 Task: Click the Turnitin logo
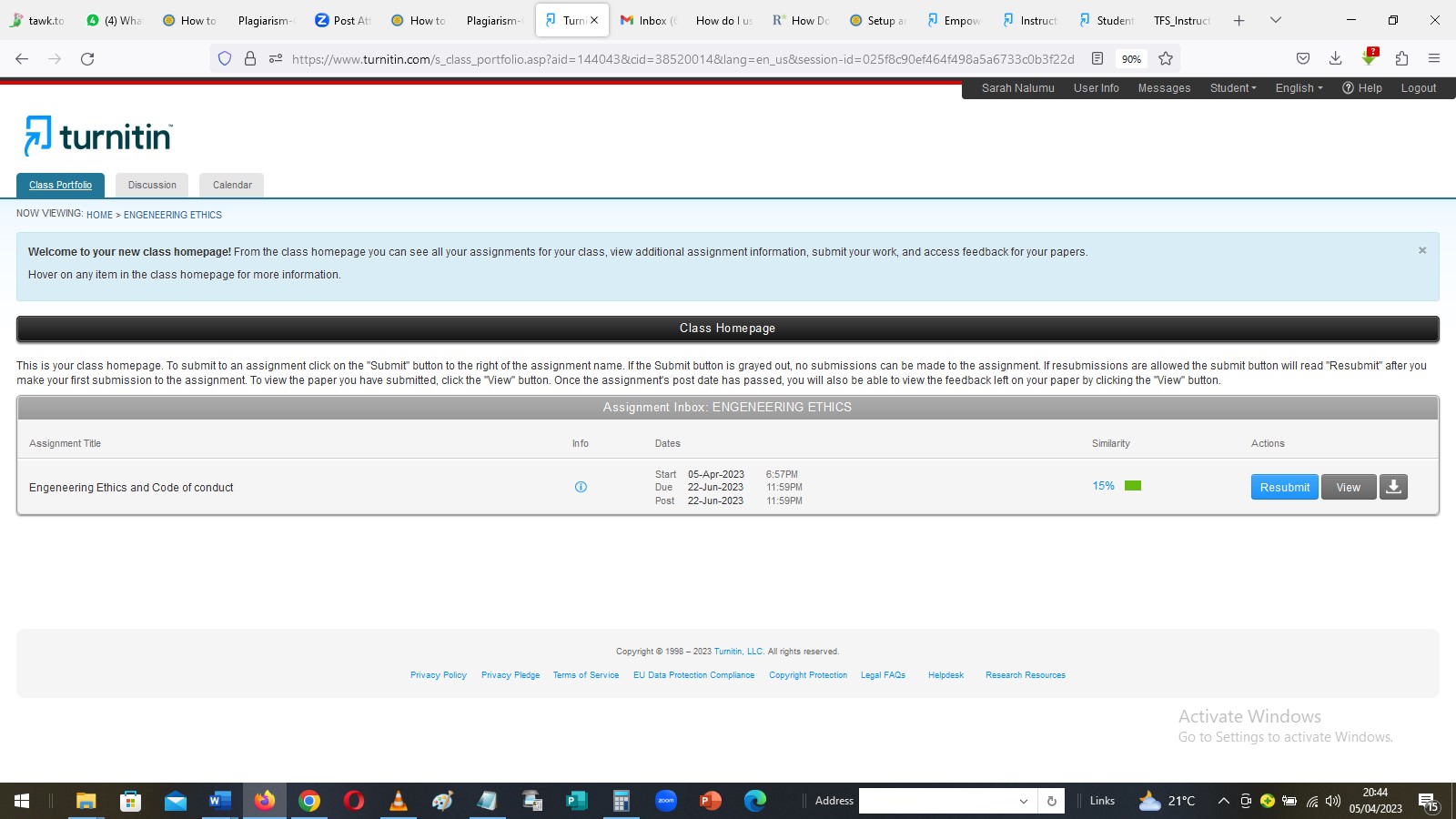[x=98, y=136]
